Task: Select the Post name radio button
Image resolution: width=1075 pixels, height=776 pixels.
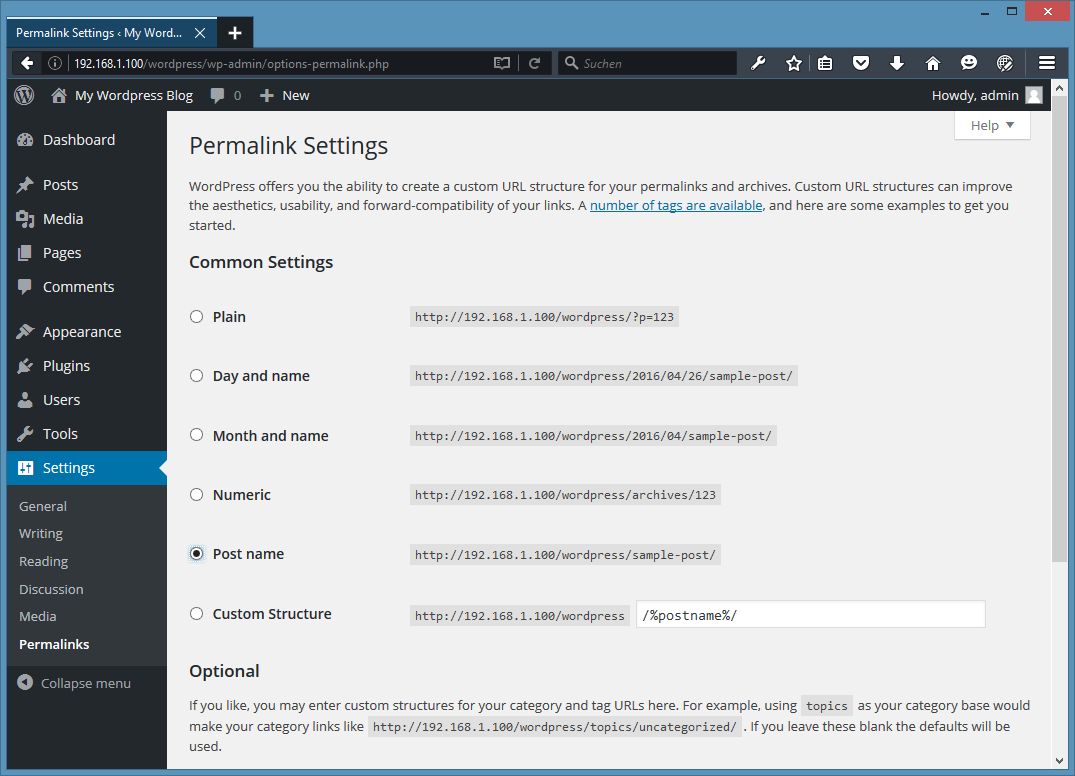Action: click(197, 554)
